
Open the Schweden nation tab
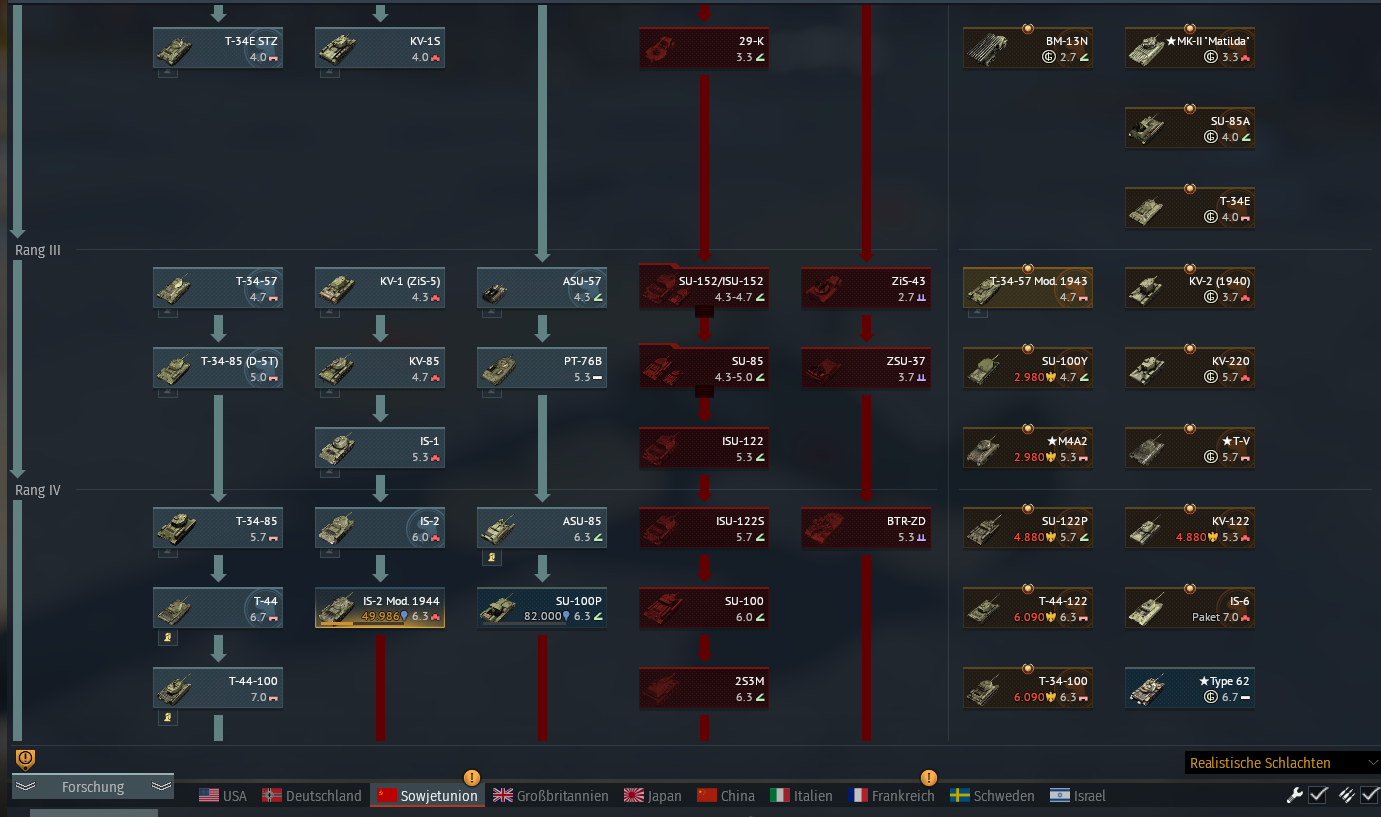click(992, 796)
